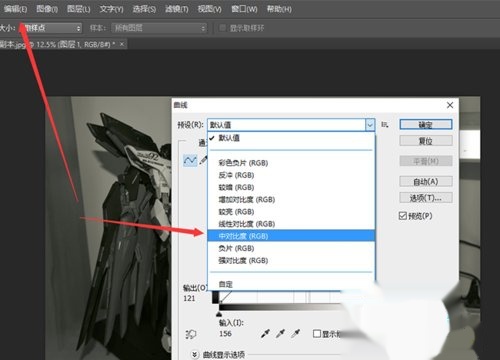
Task: Open the 视图(V) menu
Action: (x=209, y=9)
